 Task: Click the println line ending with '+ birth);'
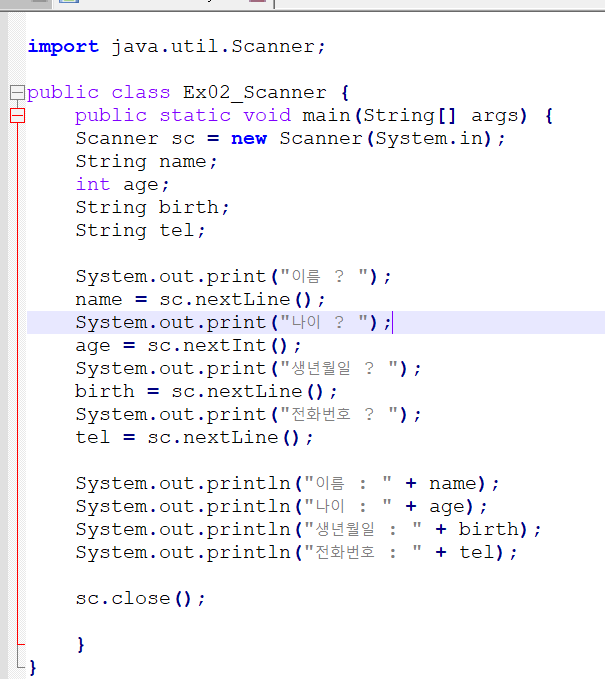[308, 529]
